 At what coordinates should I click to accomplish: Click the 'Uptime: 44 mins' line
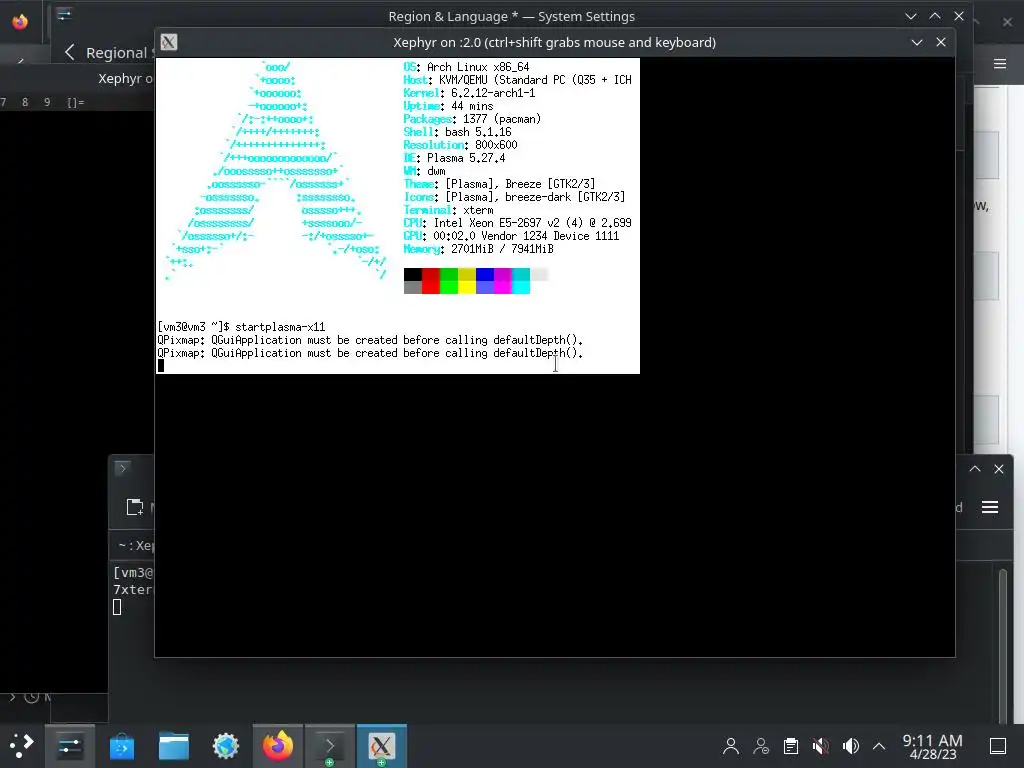point(448,106)
